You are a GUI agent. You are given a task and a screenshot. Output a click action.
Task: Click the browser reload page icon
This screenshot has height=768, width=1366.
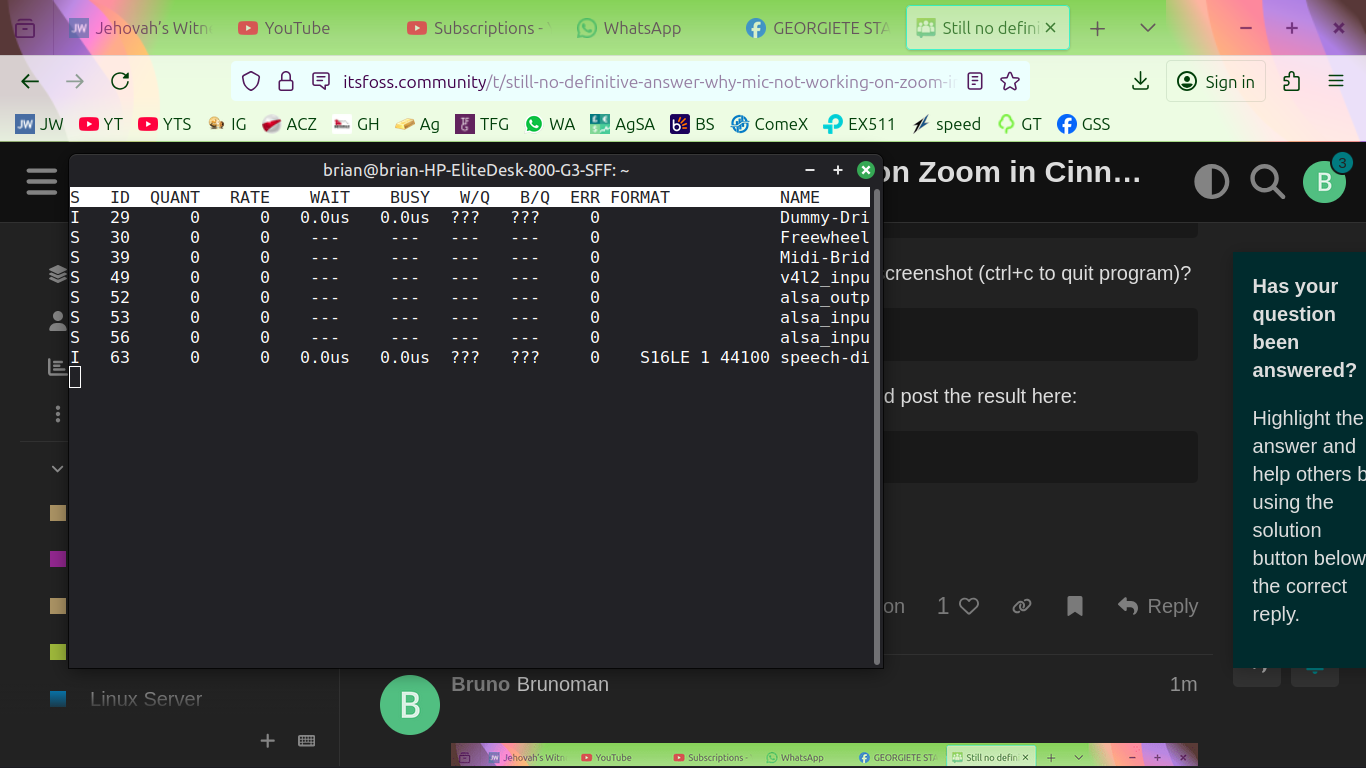point(120,82)
